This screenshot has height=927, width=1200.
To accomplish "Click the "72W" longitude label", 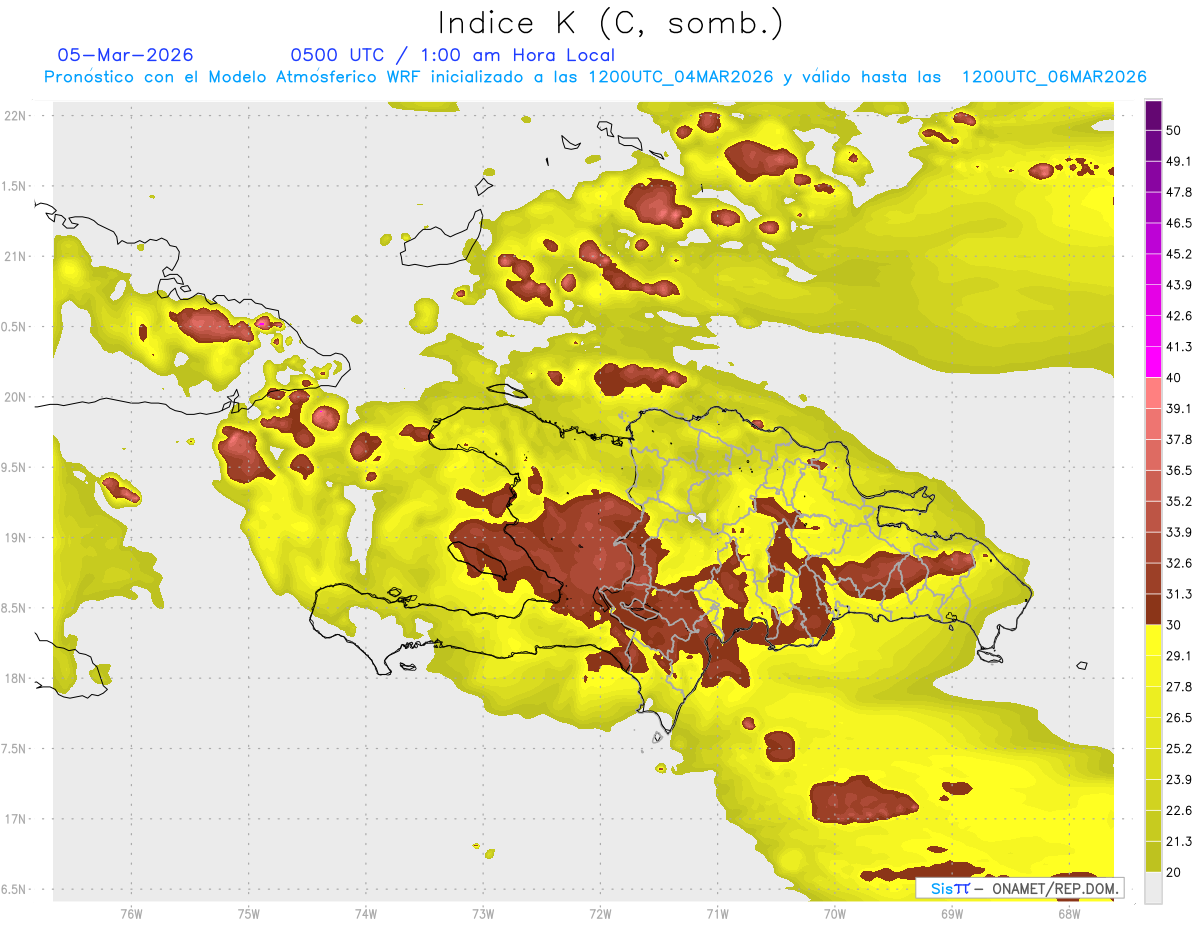I will [x=600, y=914].
